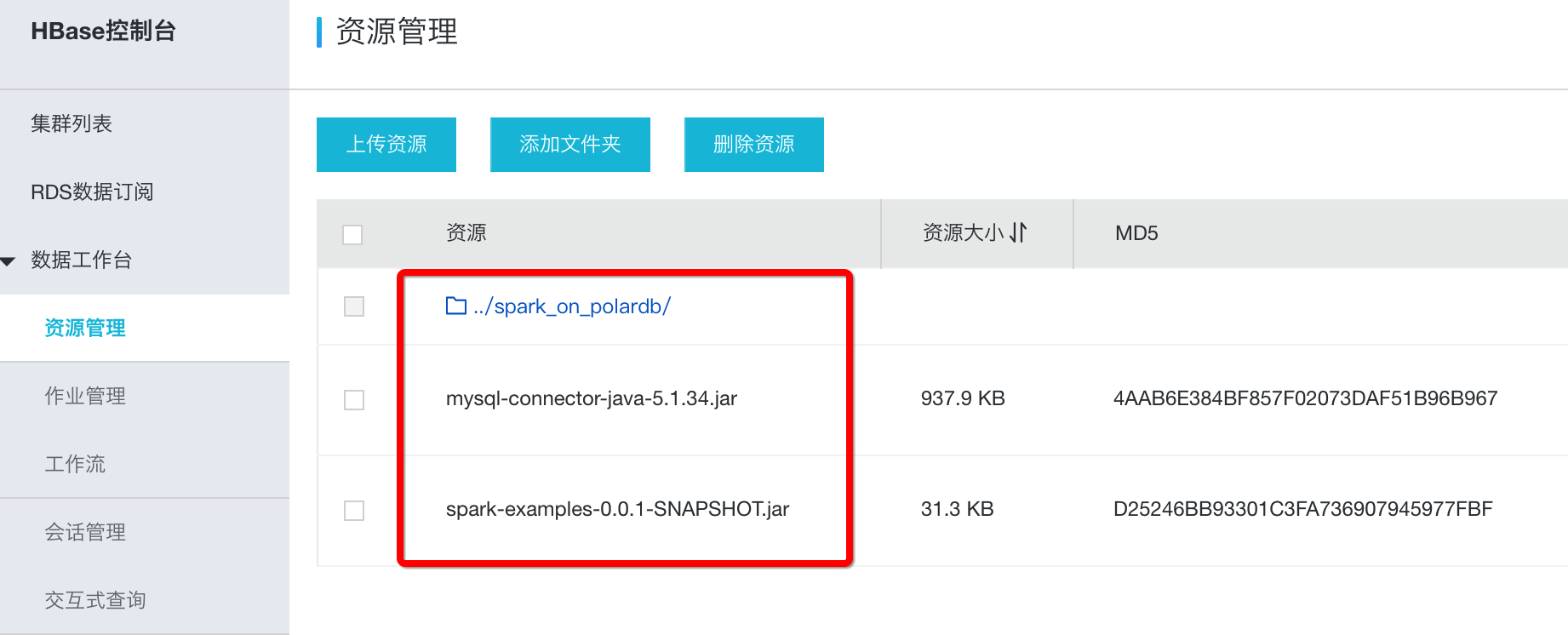Click the 上传资源 button

(386, 145)
